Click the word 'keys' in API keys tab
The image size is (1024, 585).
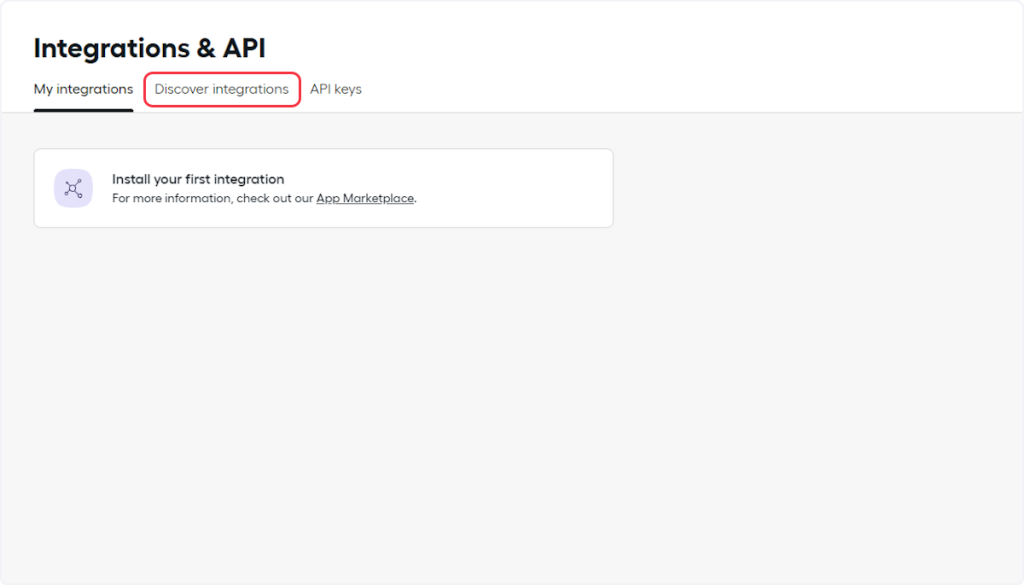[348, 89]
